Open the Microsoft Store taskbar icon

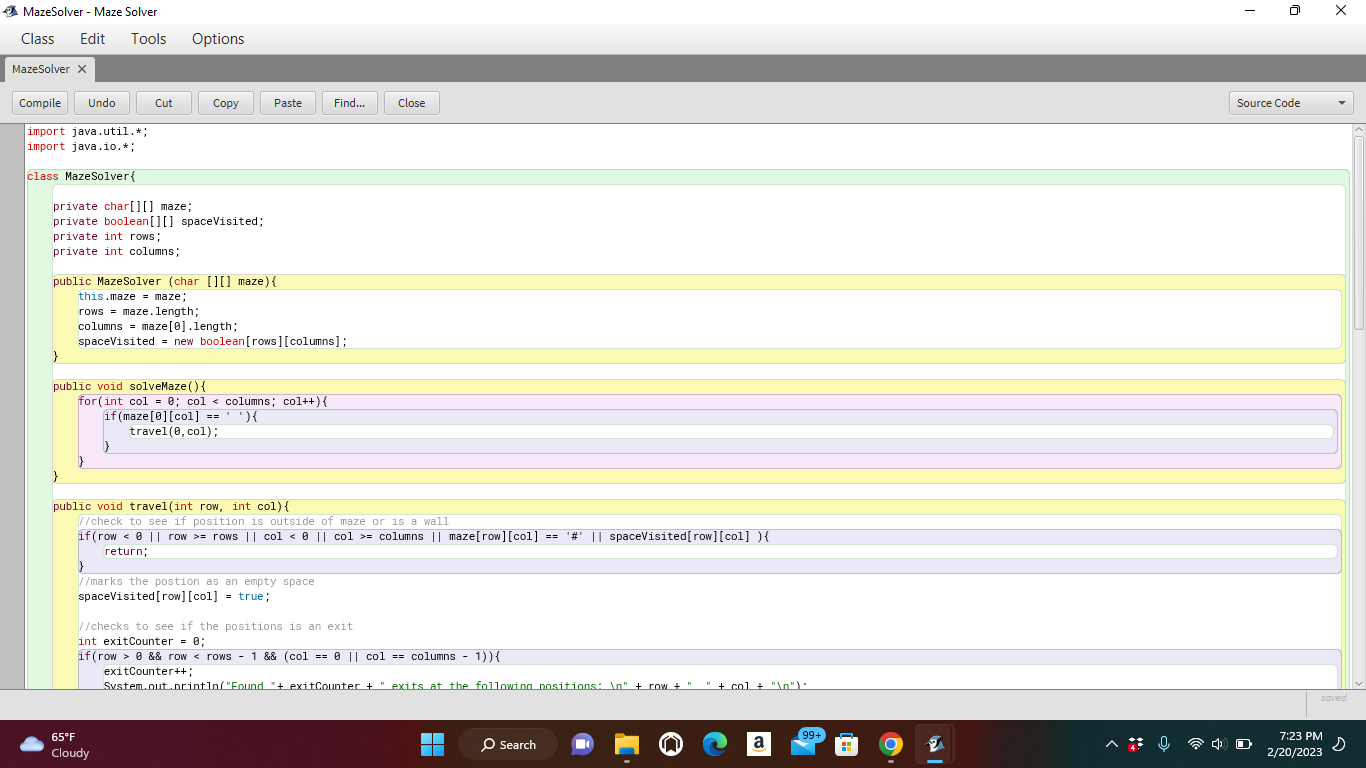pos(847,744)
